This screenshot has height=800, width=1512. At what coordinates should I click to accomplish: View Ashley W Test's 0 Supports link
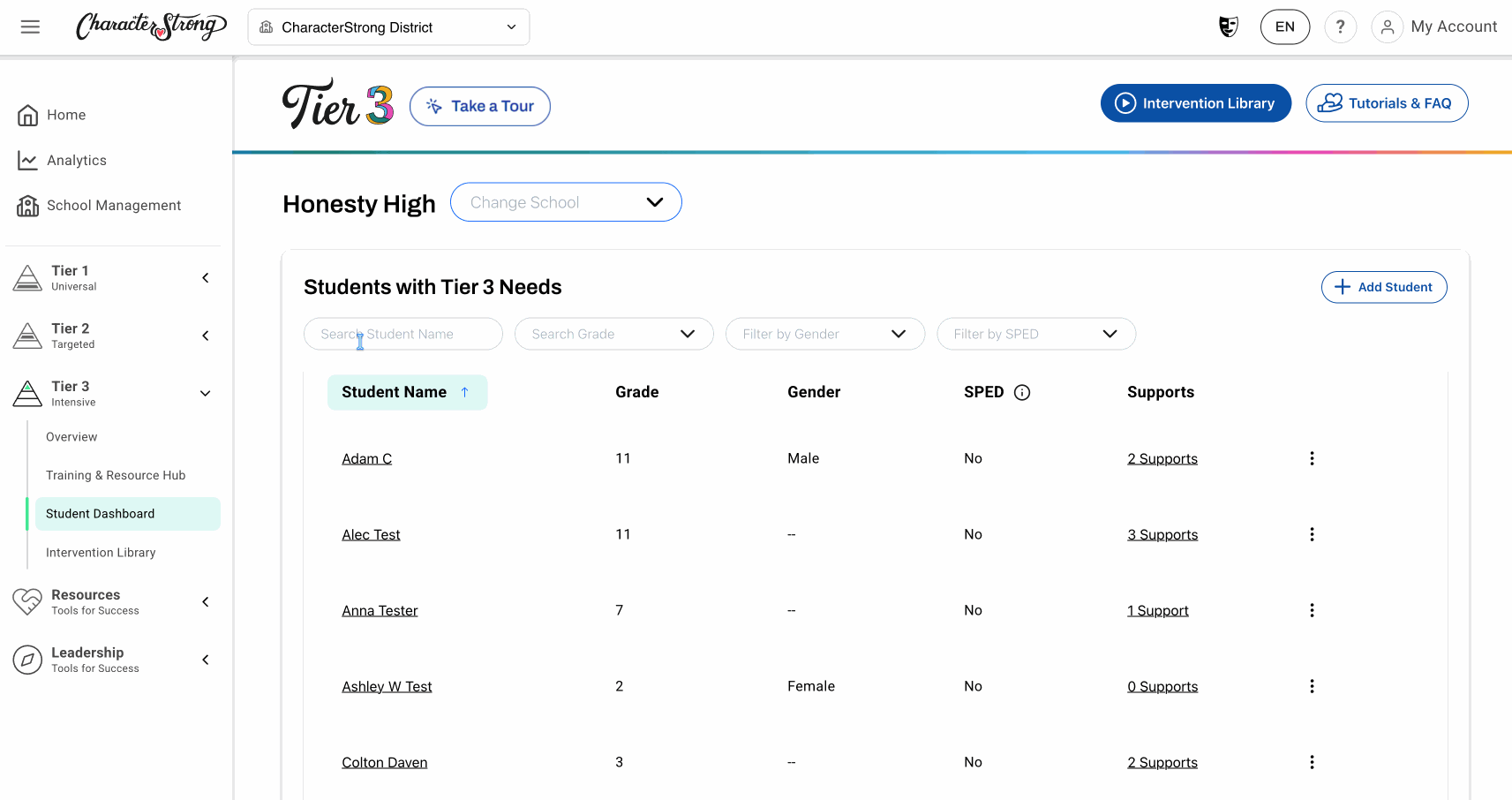pyautogui.click(x=1162, y=686)
